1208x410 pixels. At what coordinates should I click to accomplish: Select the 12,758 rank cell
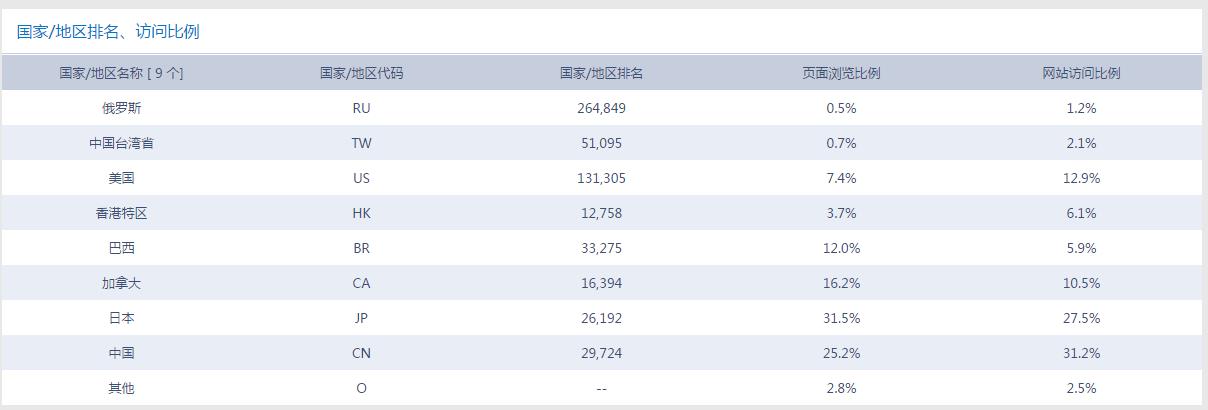[x=601, y=213]
